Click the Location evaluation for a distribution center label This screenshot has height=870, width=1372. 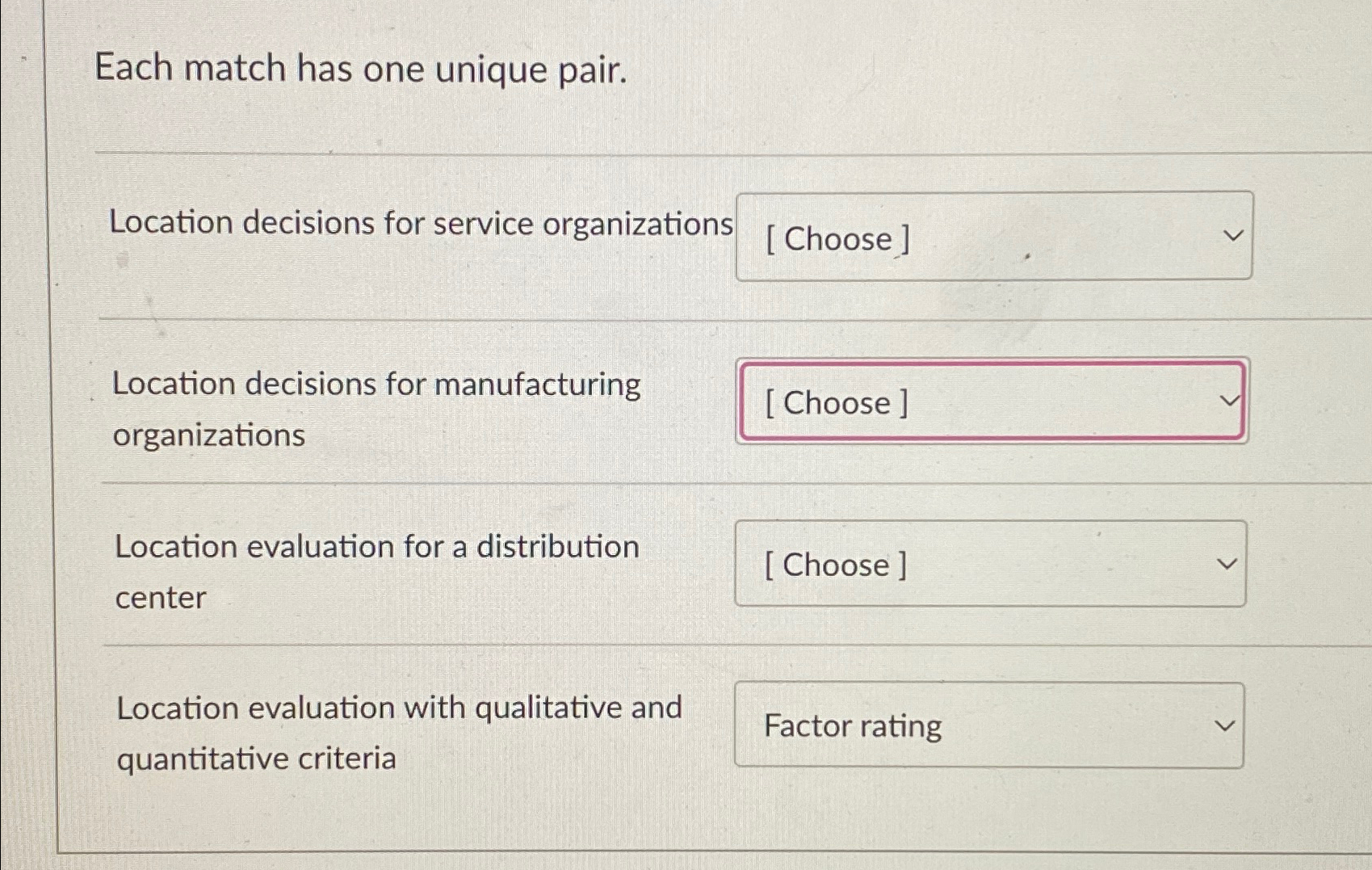coord(376,571)
